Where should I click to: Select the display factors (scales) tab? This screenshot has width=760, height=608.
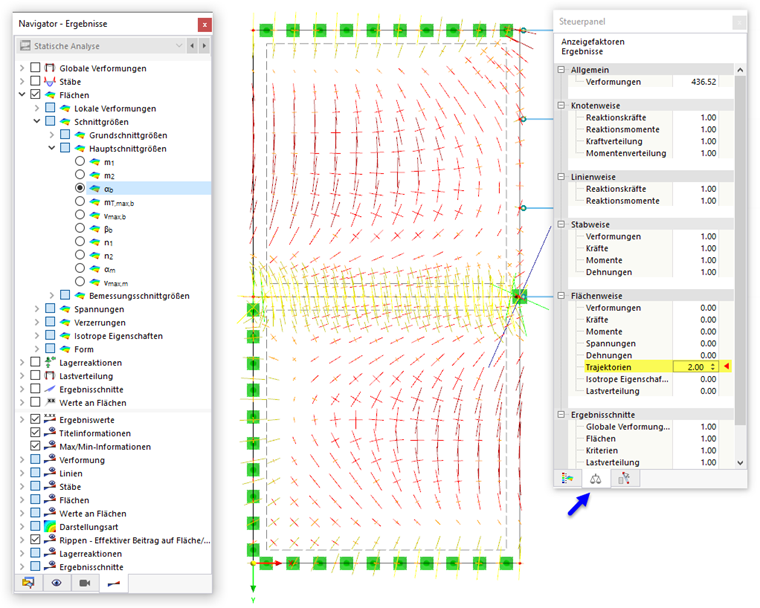(x=596, y=479)
